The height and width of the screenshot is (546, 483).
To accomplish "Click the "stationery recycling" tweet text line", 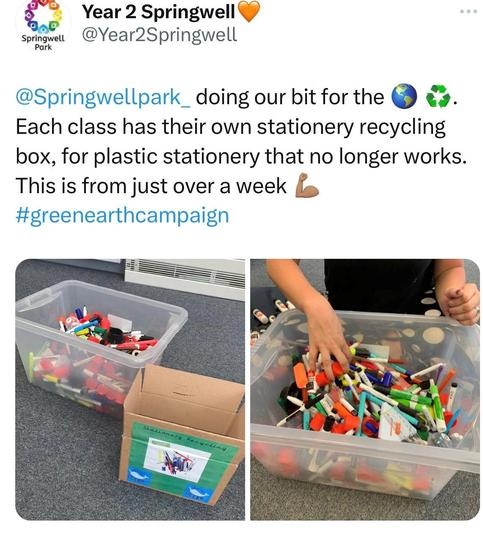I will tap(351, 127).
